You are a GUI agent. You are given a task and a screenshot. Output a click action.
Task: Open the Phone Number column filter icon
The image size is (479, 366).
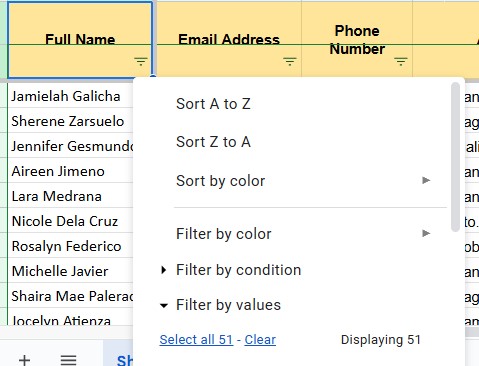[x=401, y=61]
